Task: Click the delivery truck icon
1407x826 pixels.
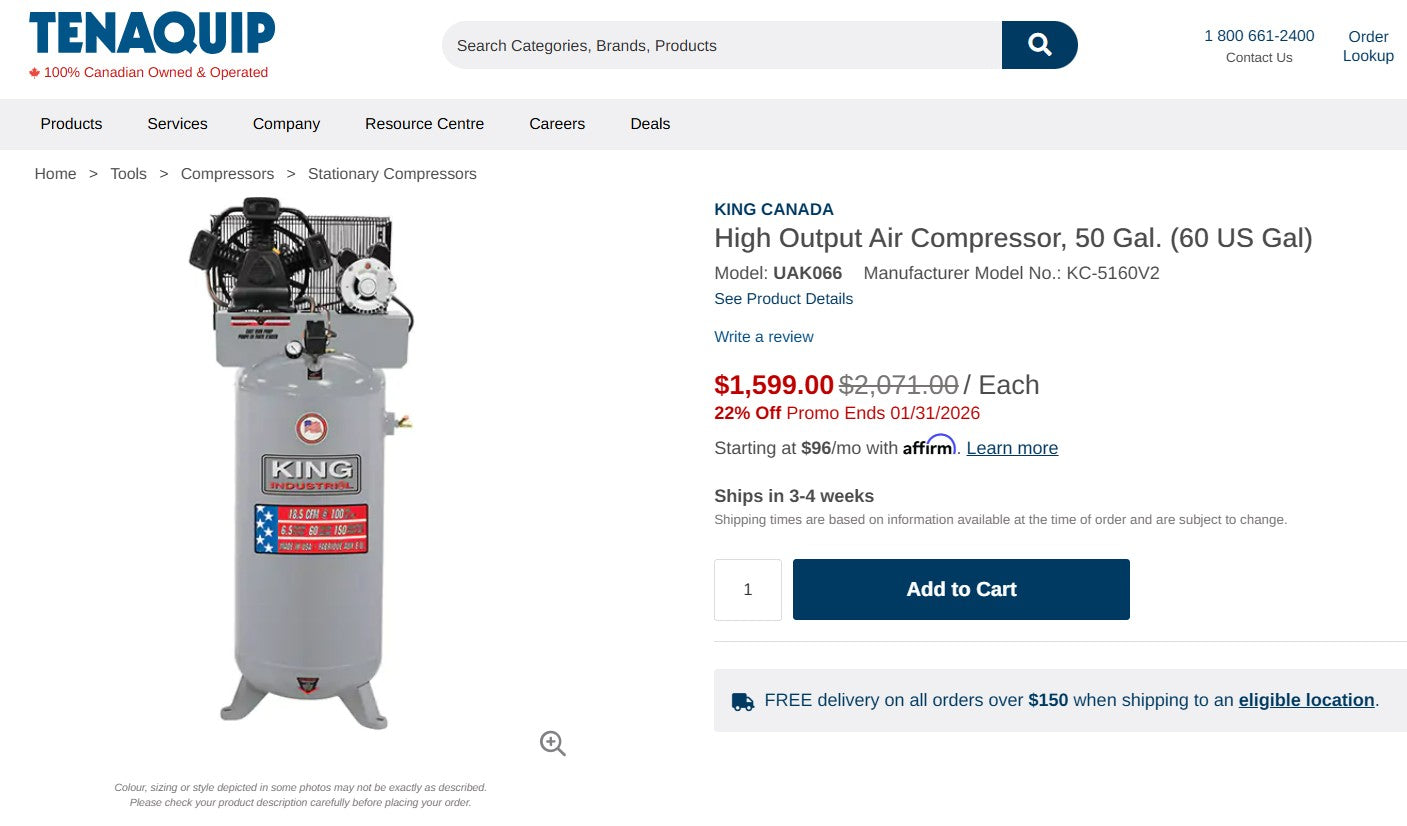Action: [741, 700]
